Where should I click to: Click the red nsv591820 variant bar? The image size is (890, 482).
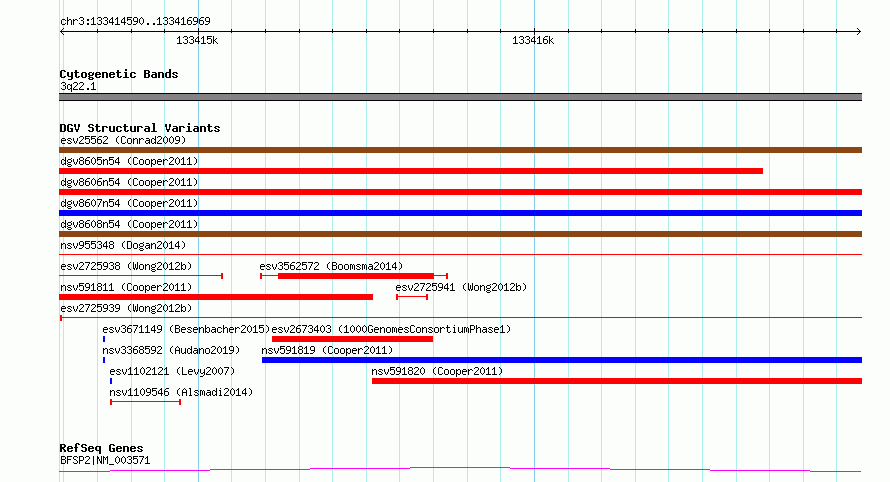click(x=617, y=381)
